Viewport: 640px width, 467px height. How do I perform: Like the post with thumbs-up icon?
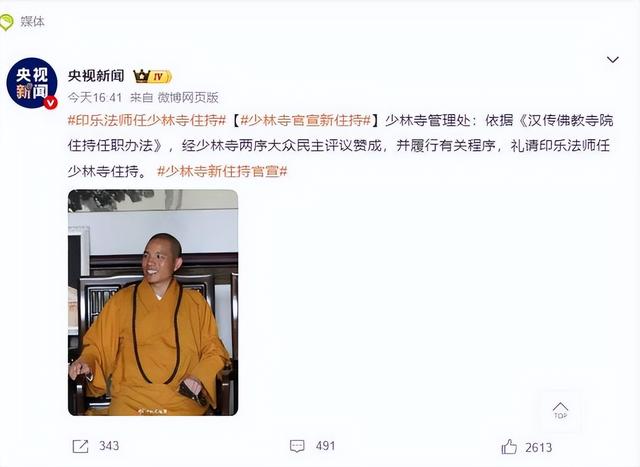tap(509, 447)
